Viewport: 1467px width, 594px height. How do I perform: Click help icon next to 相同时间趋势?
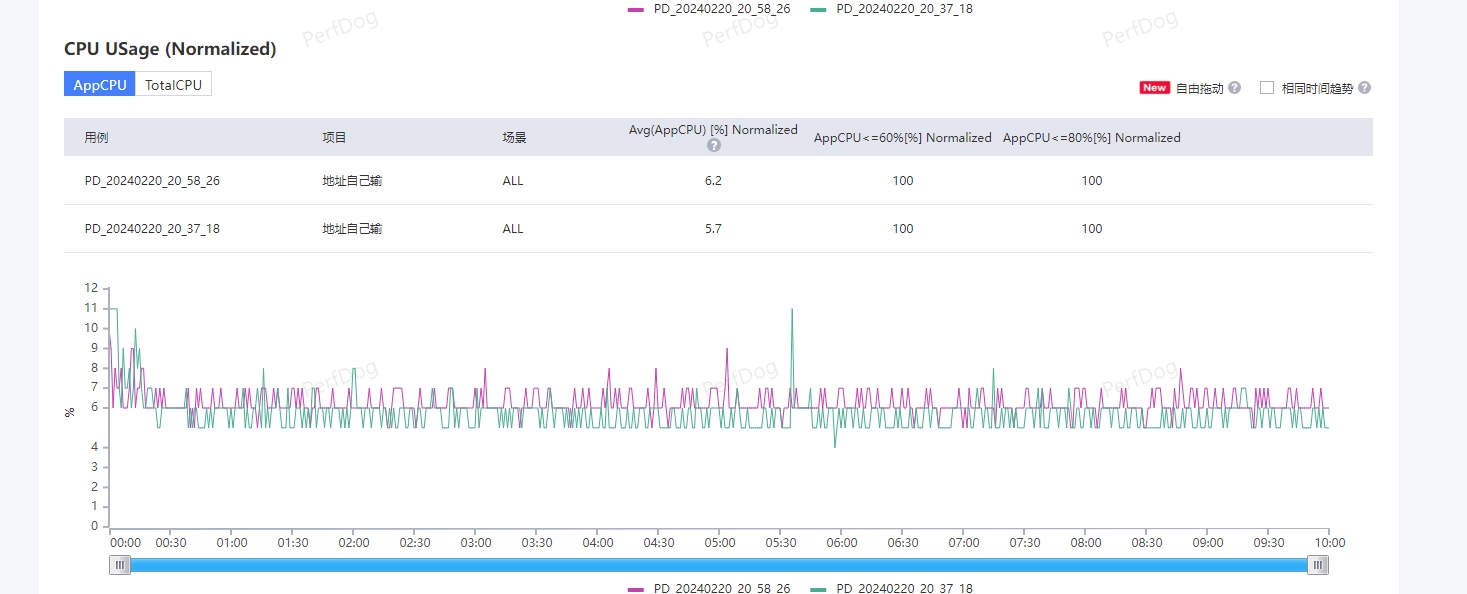(x=1364, y=88)
